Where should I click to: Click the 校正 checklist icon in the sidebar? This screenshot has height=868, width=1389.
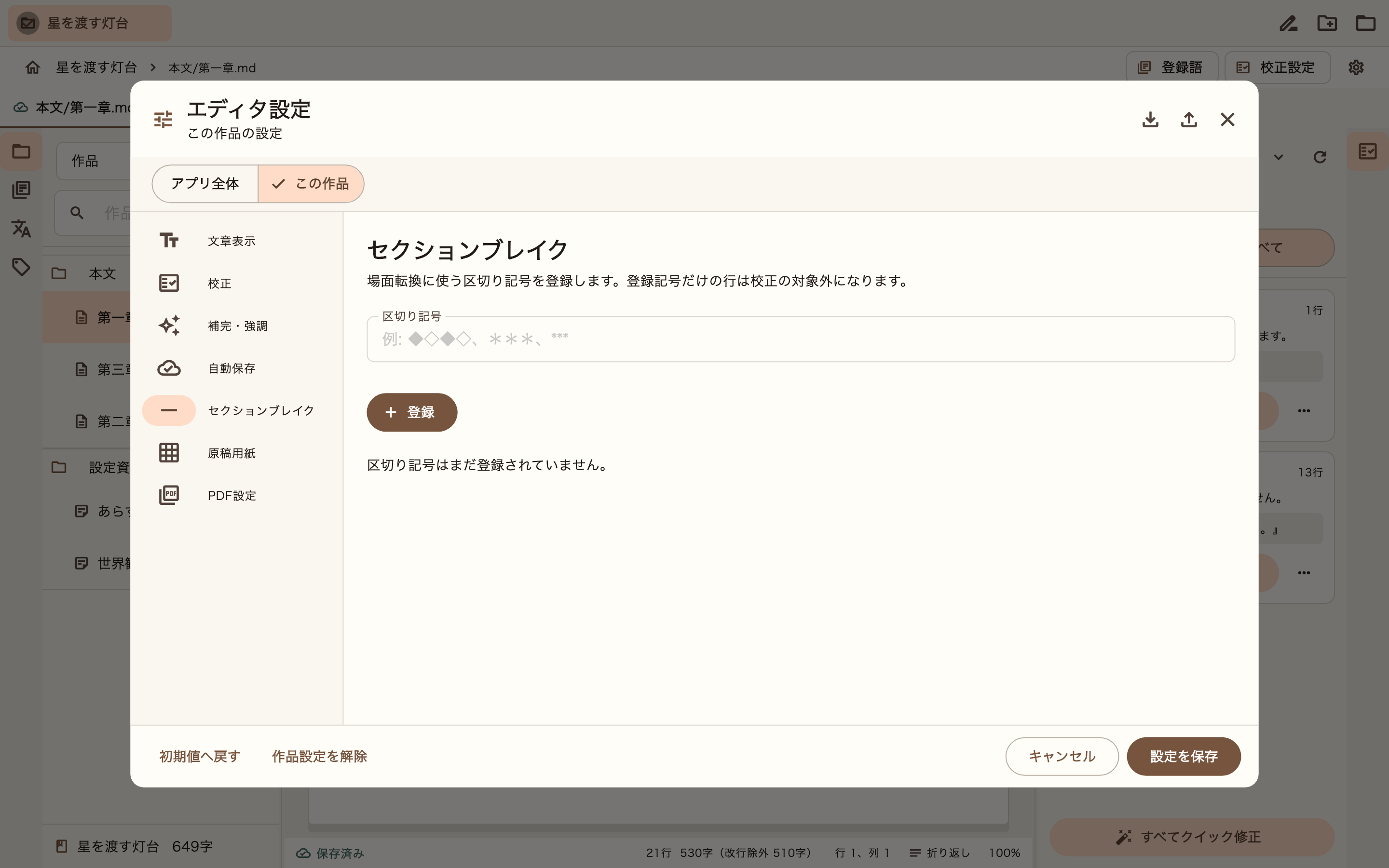(x=169, y=283)
